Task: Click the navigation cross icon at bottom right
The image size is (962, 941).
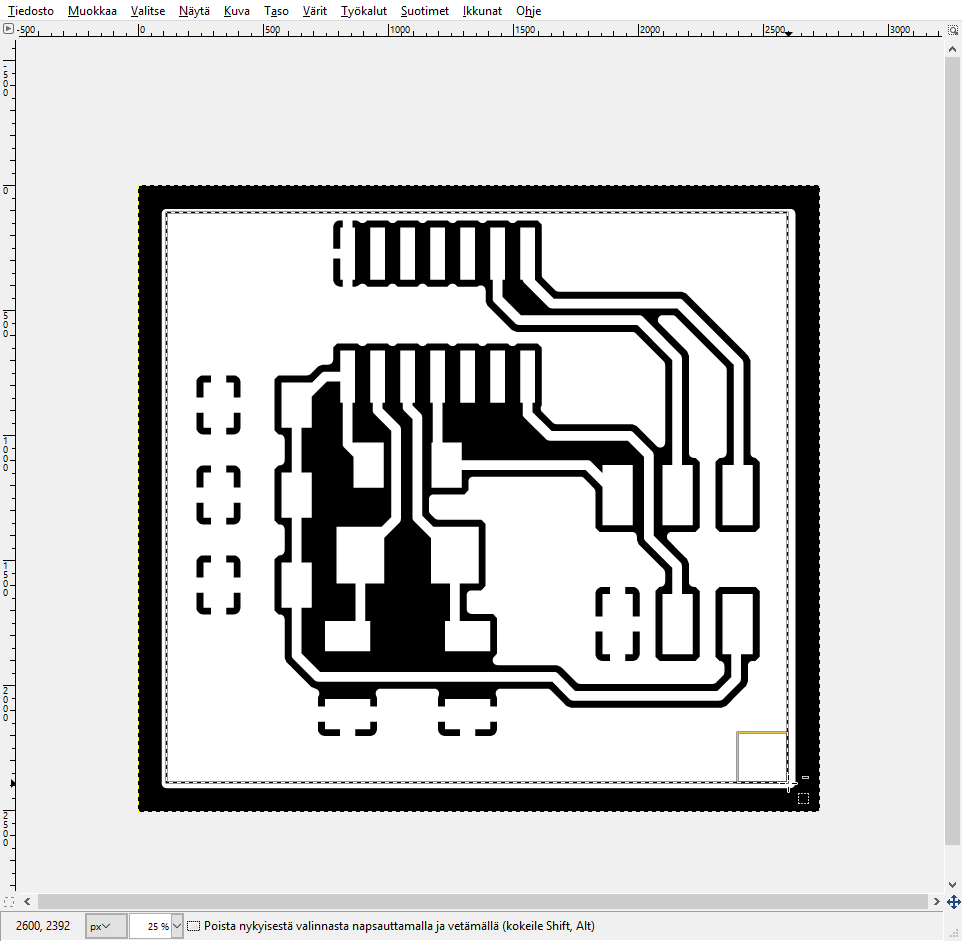Action: pos(953,901)
